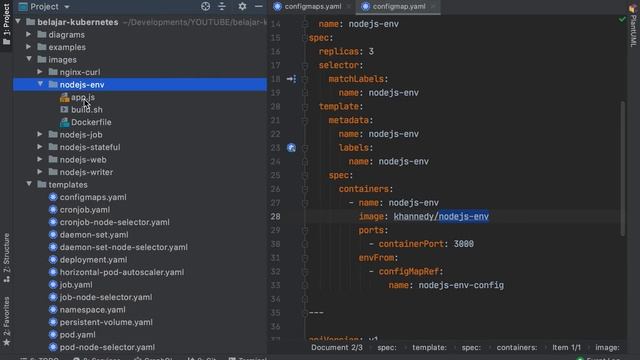Toggle the 1: Project side tab
This screenshot has width=640, height=360.
(x=7, y=24)
